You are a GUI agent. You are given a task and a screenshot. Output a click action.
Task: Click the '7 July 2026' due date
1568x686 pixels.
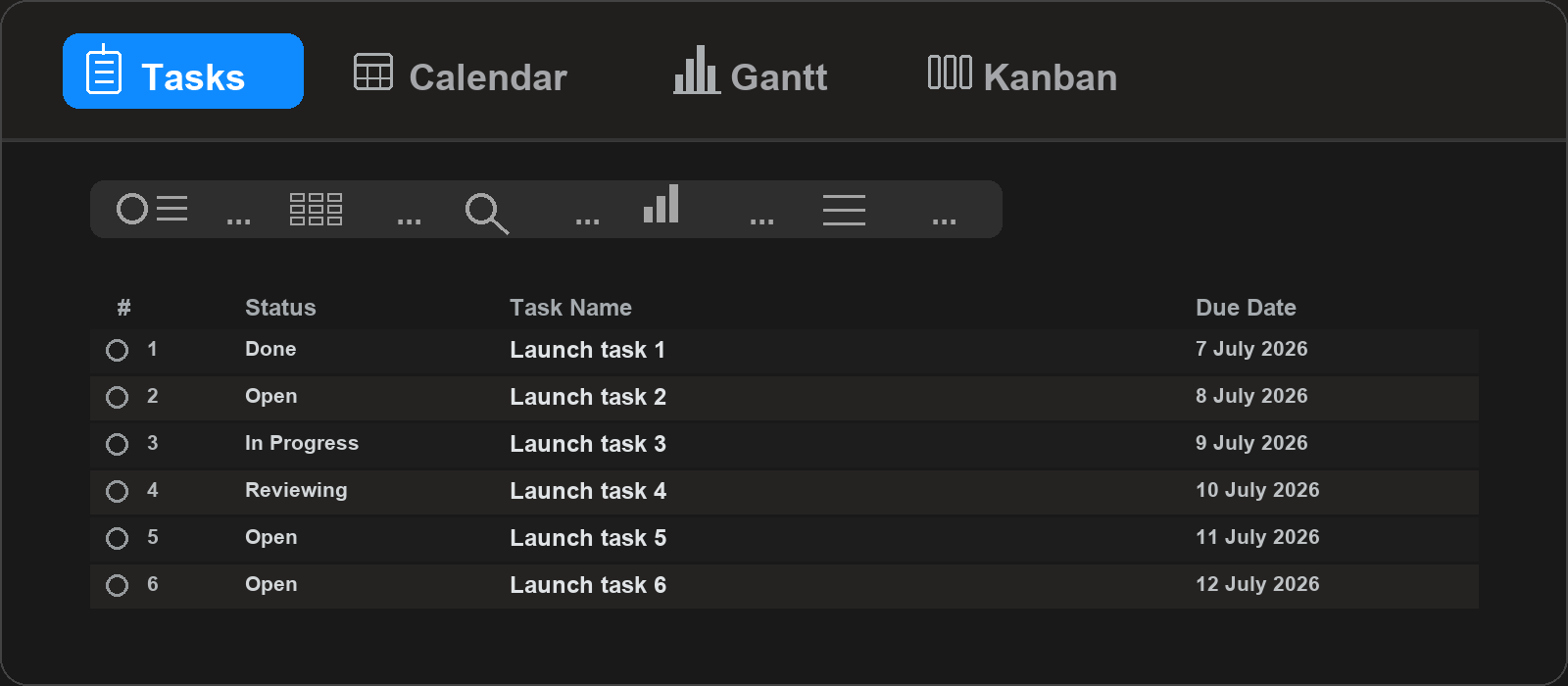click(x=1251, y=349)
